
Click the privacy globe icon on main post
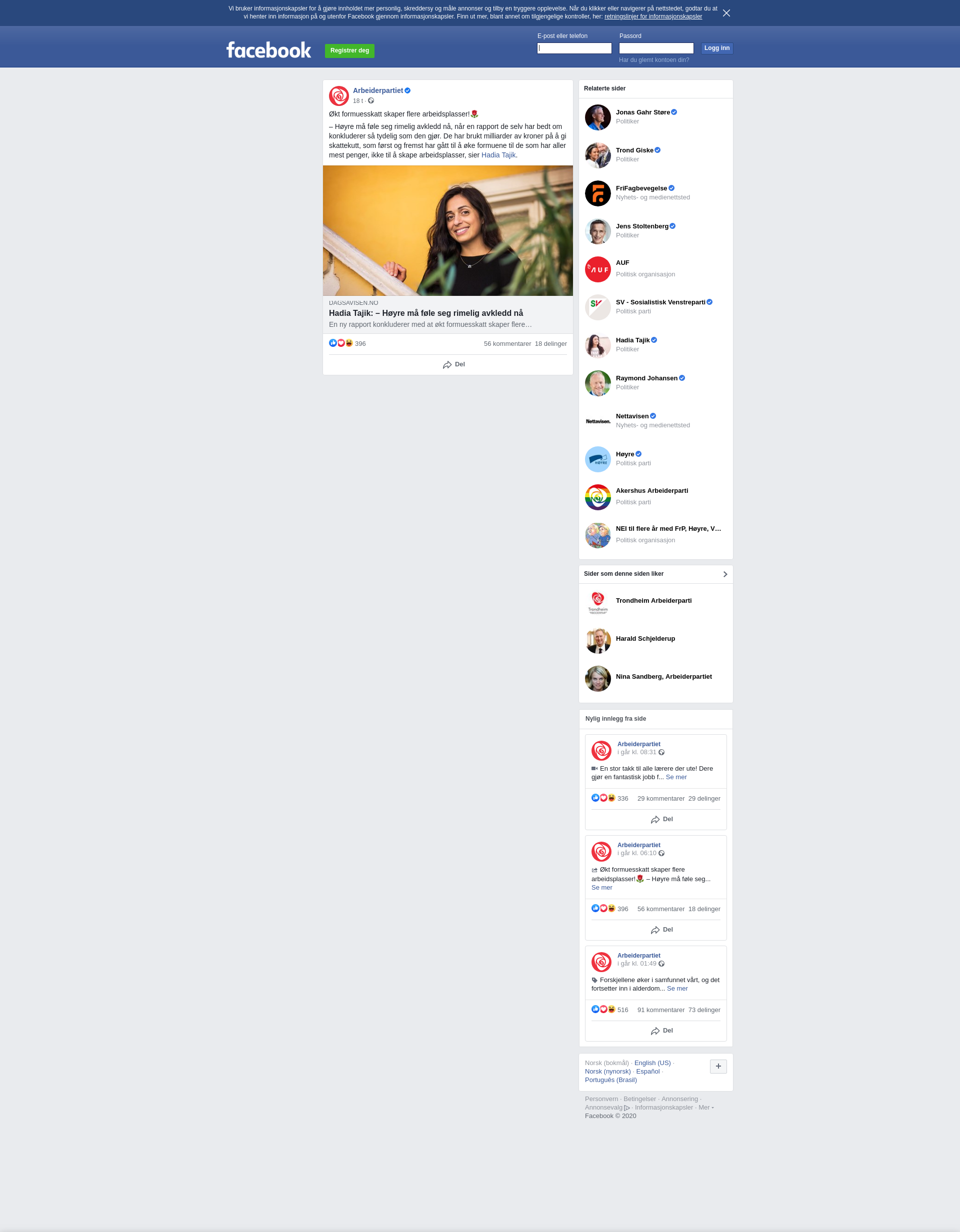click(371, 101)
